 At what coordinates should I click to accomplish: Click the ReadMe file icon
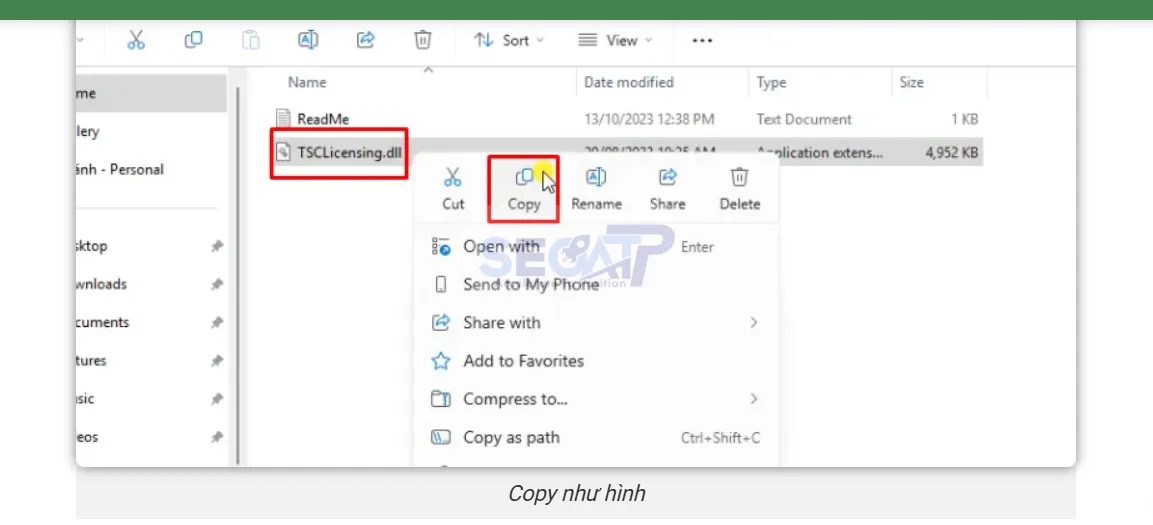coord(283,118)
